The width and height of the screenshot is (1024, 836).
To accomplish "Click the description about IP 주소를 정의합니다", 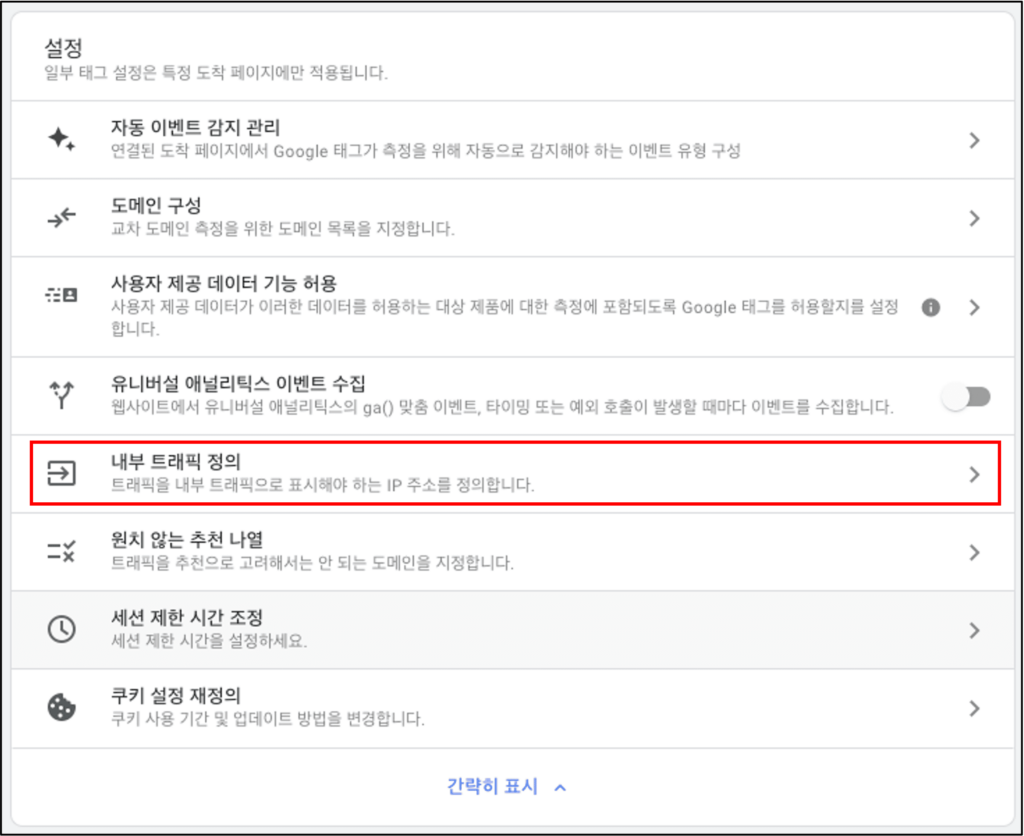I will click(322, 485).
